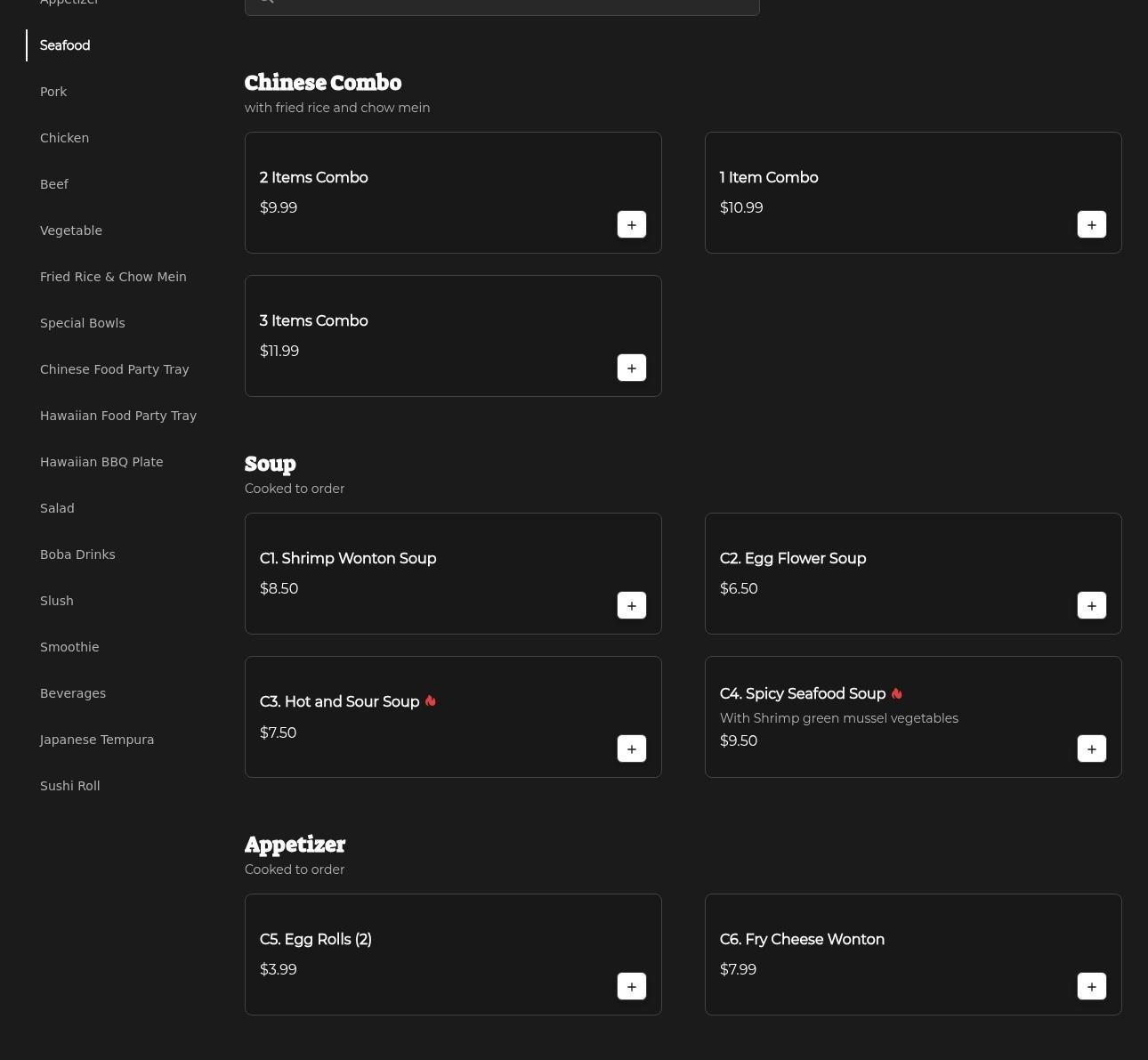Click the C3. Hot and Sour Soup title

pos(340,702)
